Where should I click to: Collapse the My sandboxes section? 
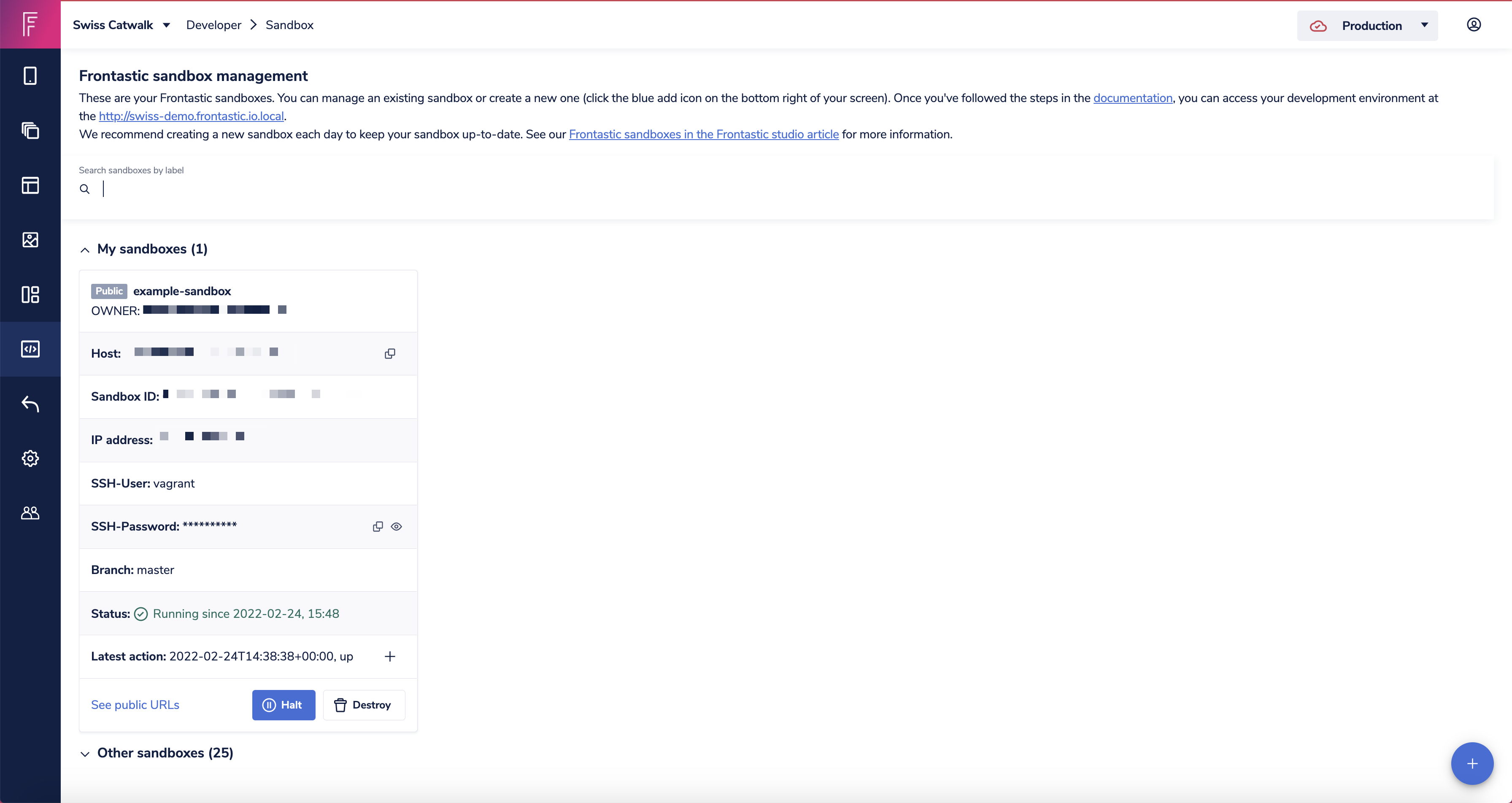coord(85,250)
